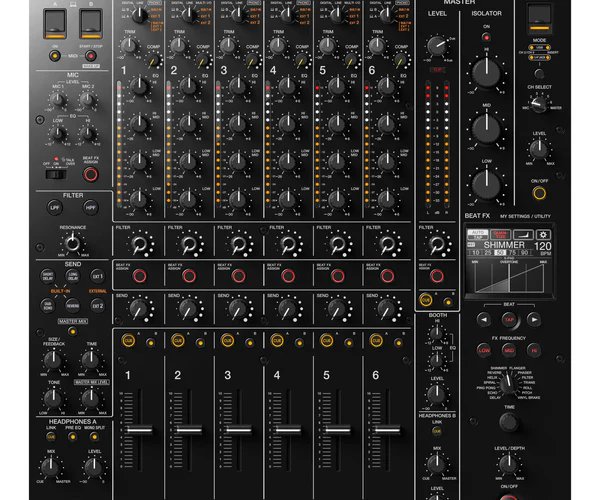Select the QUANTIZE tab on screen
Screen dimensions: 600x500
click(x=500, y=234)
